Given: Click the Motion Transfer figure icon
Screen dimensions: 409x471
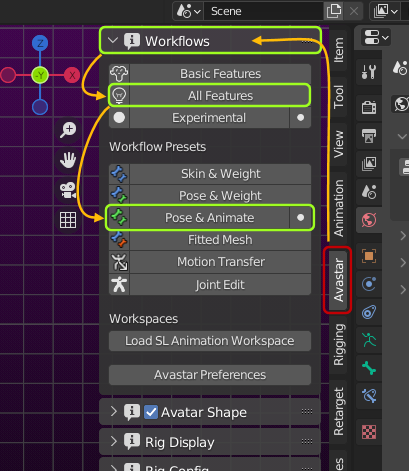Looking at the screenshot, I should tap(119, 262).
